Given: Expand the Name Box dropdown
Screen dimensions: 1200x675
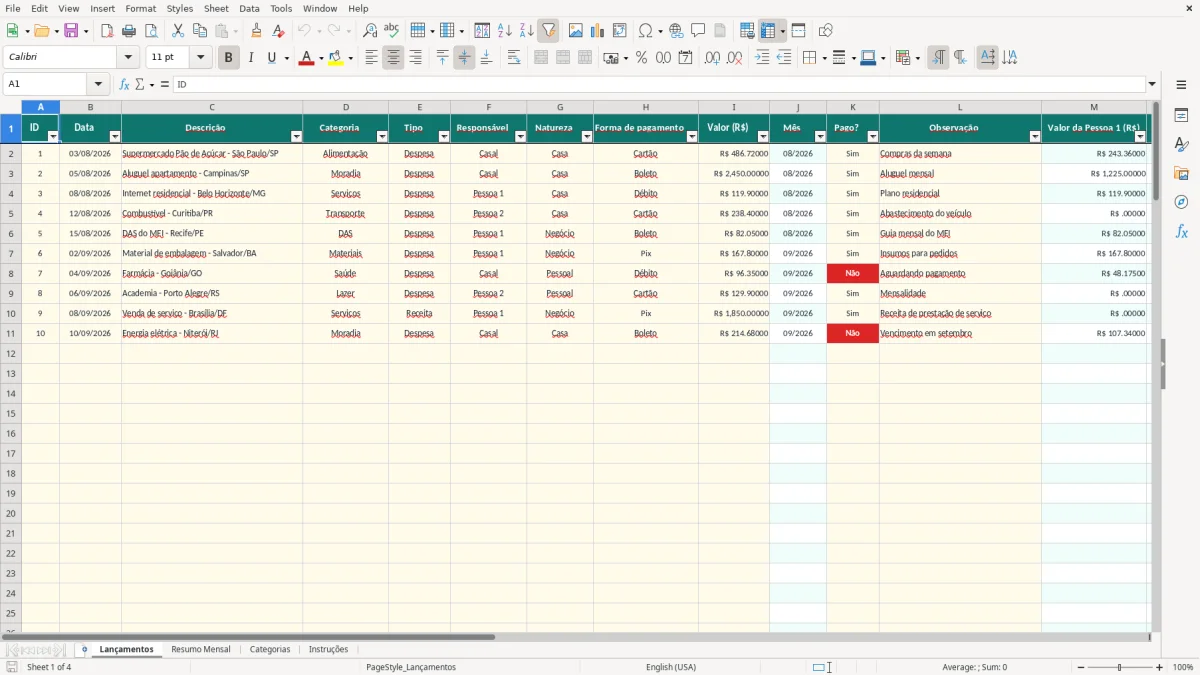Looking at the screenshot, I should click(97, 85).
